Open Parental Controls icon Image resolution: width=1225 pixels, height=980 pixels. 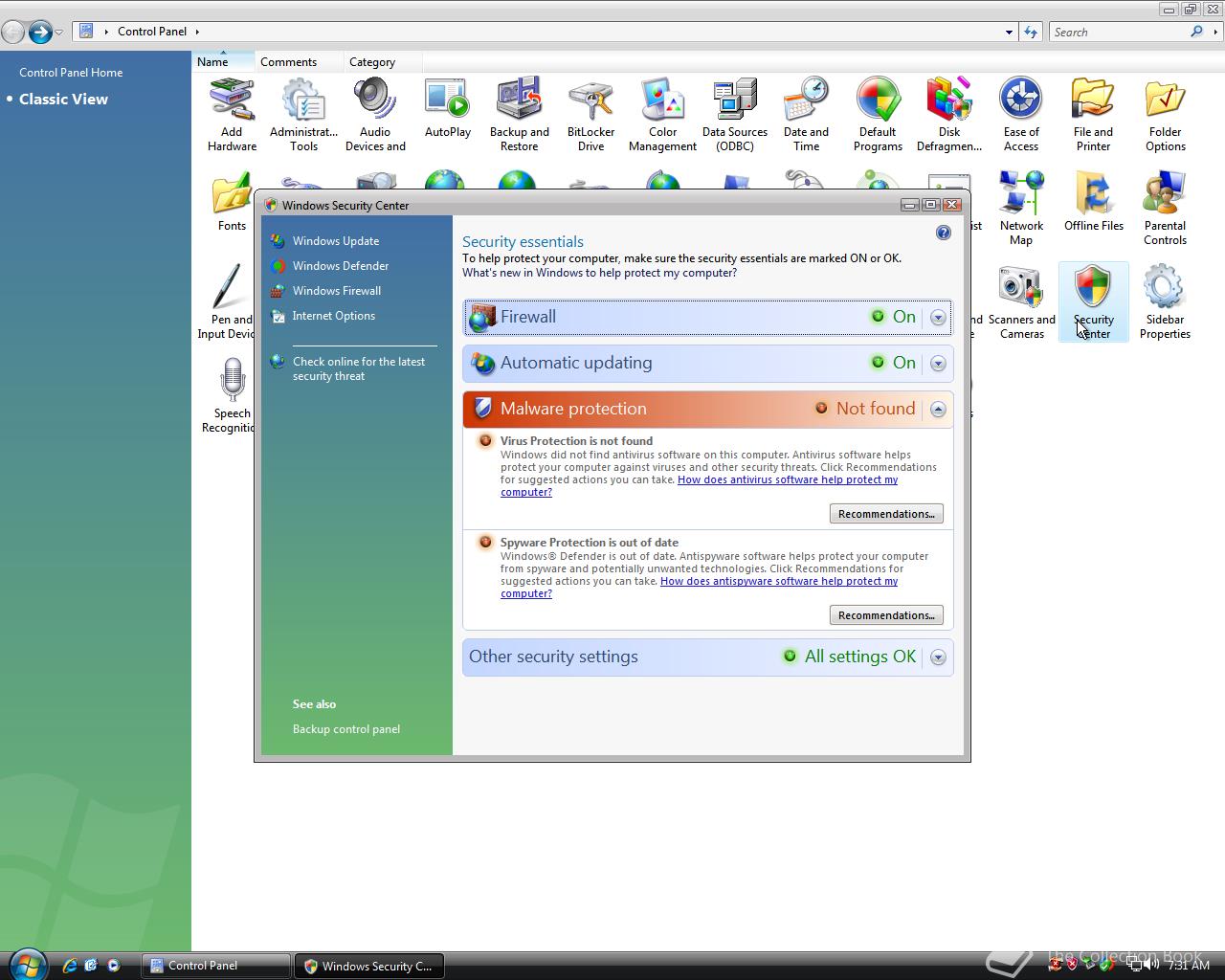pyautogui.click(x=1165, y=209)
